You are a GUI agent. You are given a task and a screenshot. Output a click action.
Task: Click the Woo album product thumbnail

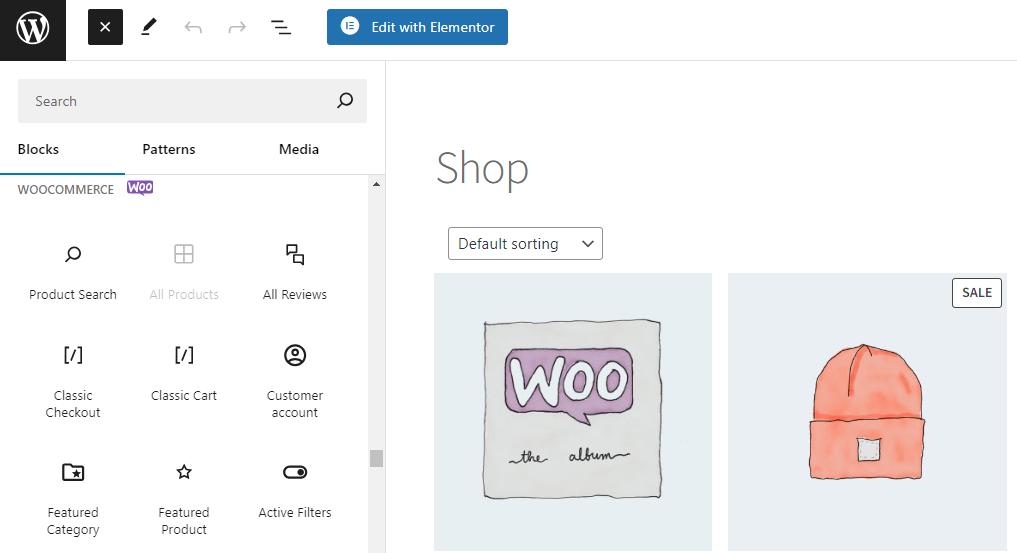tap(573, 411)
